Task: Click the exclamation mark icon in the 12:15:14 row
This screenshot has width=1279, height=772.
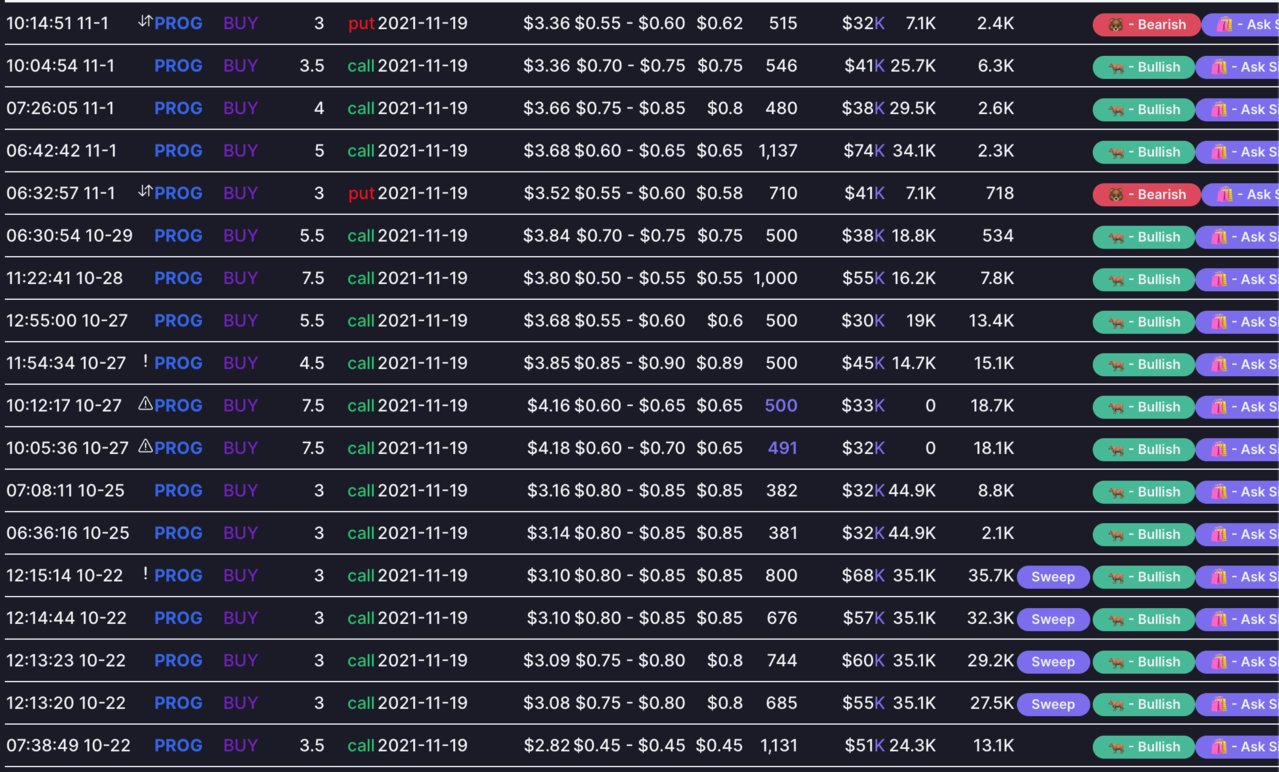Action: pyautogui.click(x=146, y=574)
